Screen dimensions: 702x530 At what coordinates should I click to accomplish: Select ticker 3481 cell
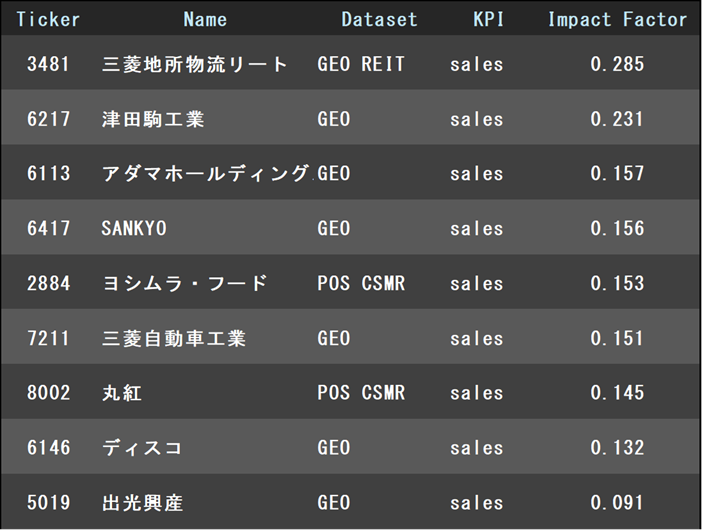[x=49, y=64]
